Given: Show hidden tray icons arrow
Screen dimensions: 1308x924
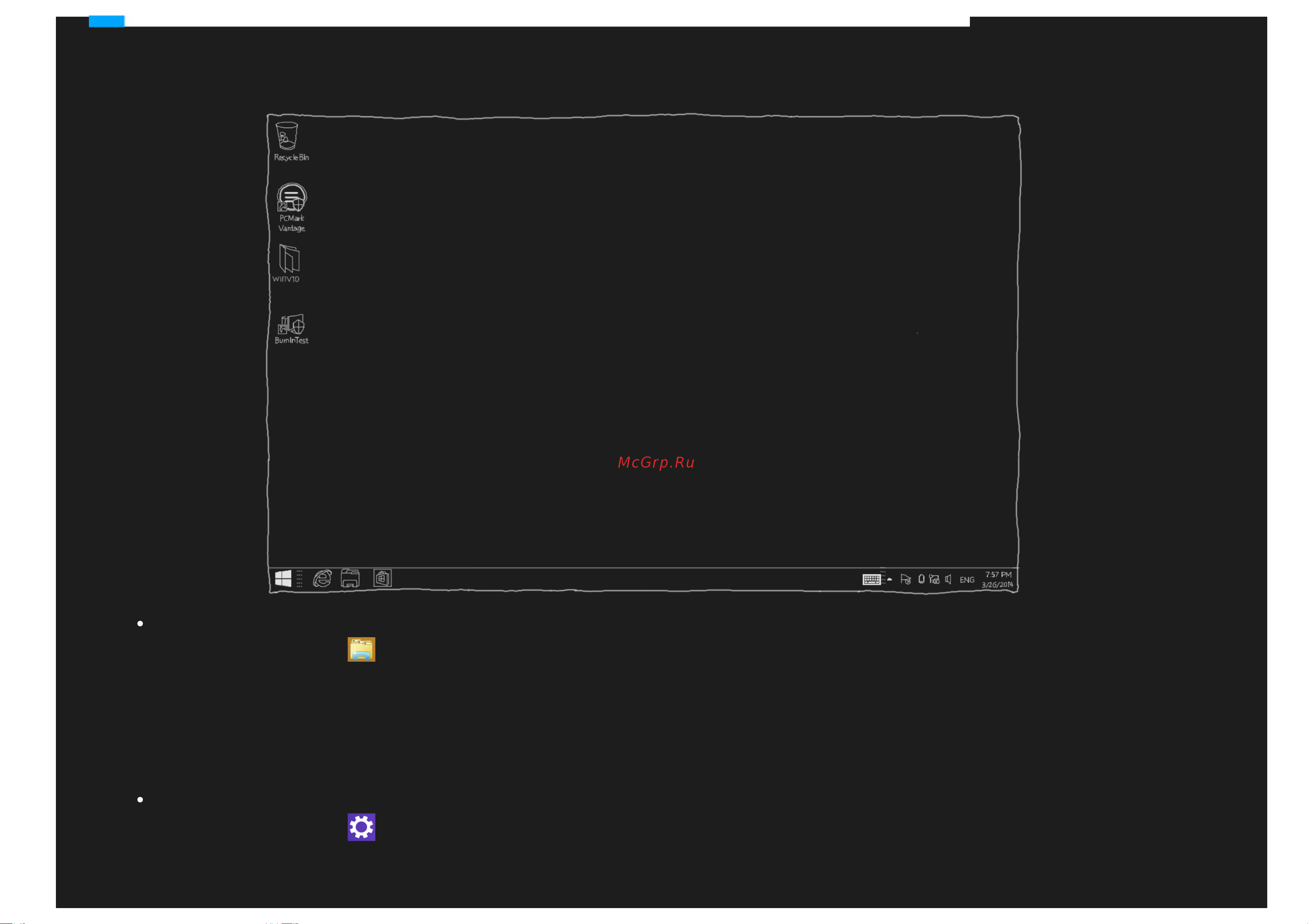Looking at the screenshot, I should 890,579.
